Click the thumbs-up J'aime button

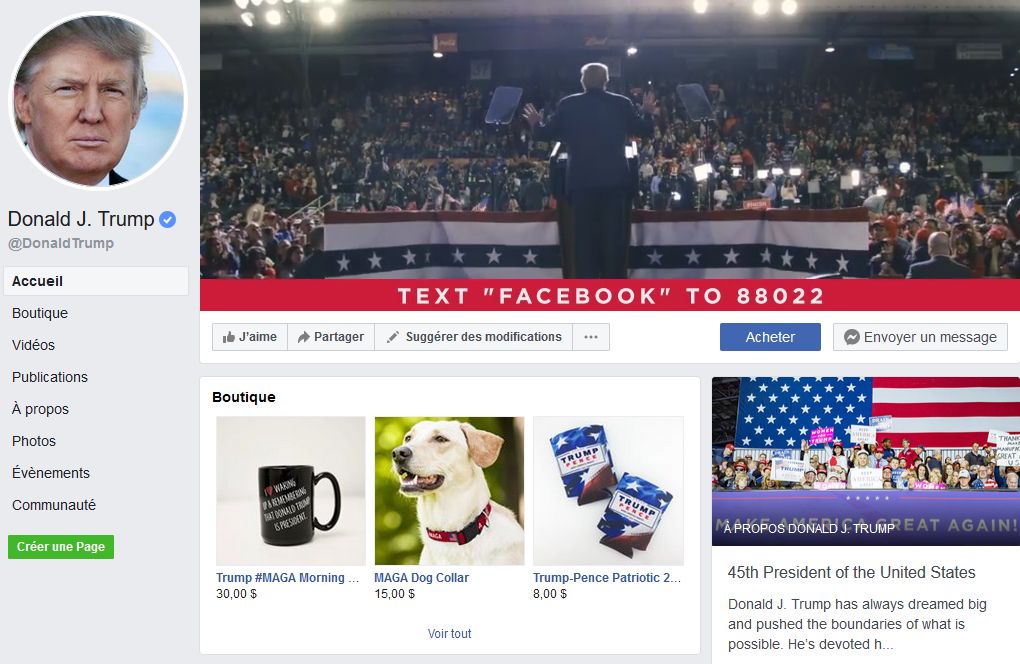(x=250, y=337)
